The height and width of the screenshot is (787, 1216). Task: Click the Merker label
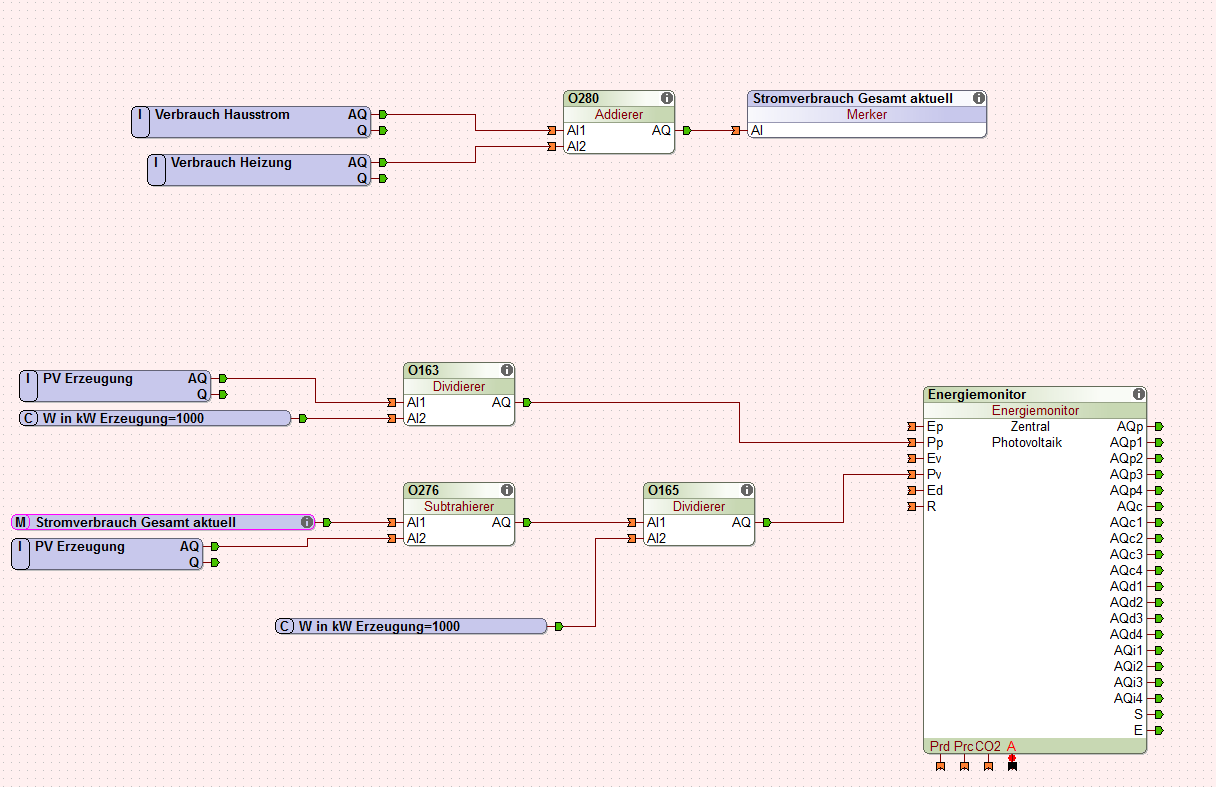coord(867,114)
